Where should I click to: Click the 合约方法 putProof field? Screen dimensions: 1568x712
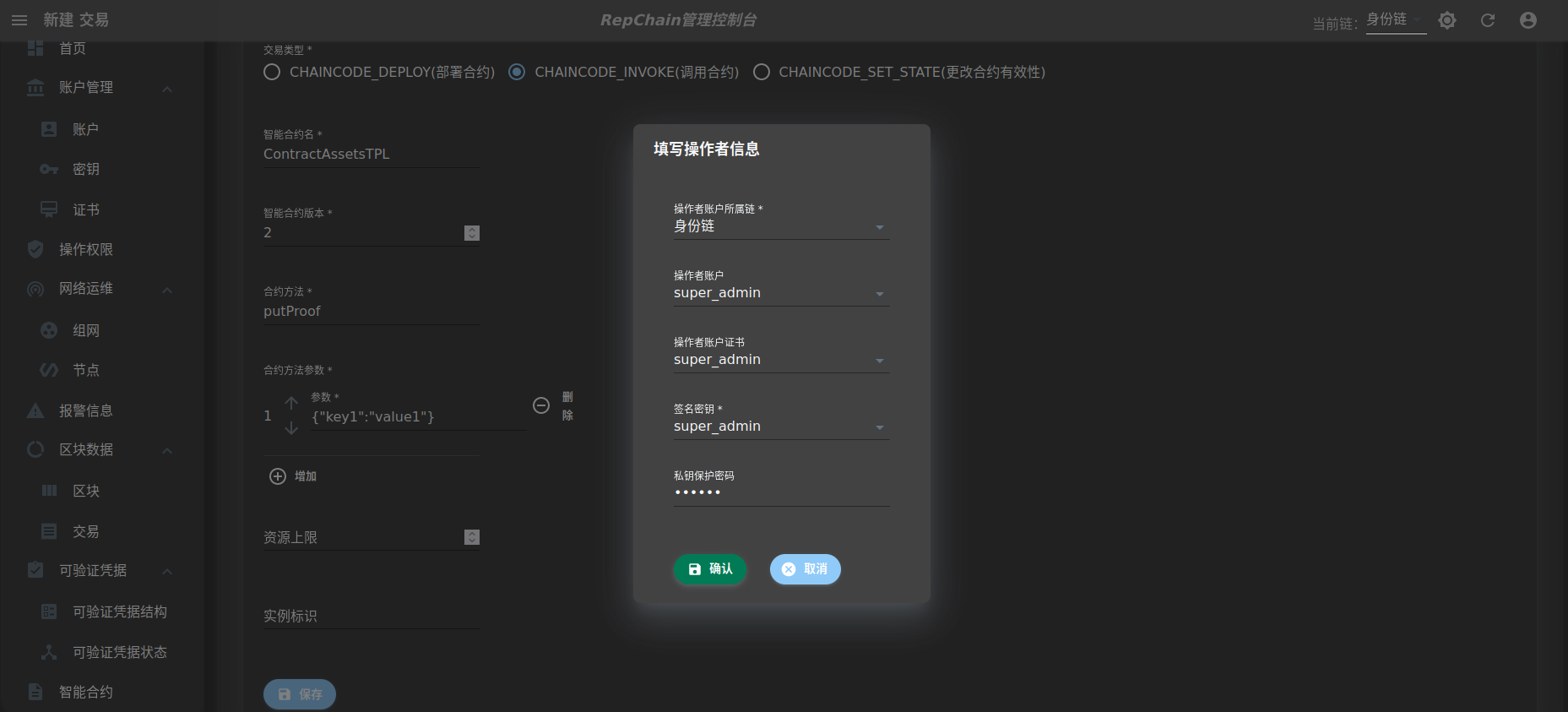point(372,312)
